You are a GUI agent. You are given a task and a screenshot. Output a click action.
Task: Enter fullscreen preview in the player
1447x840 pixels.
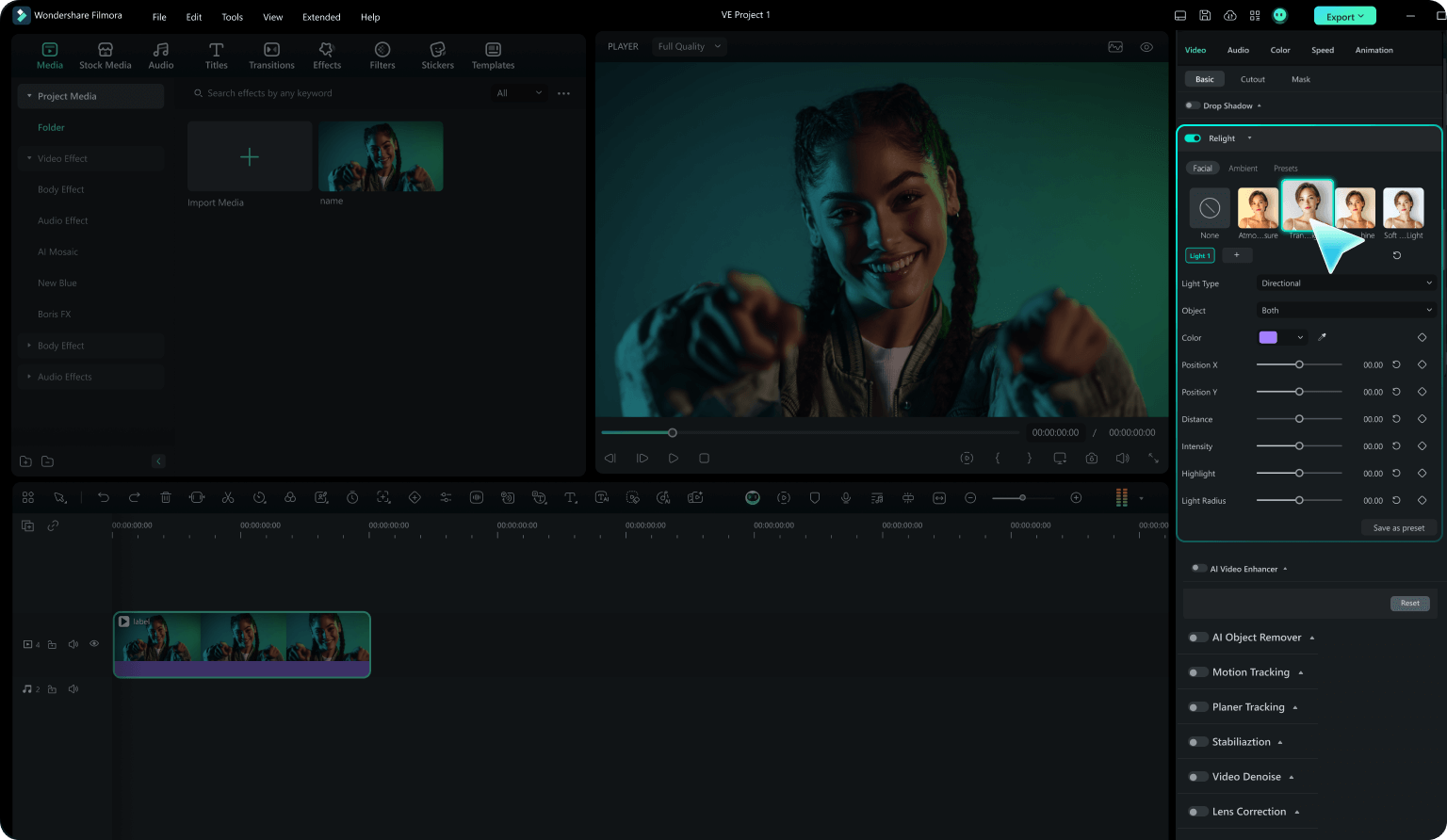(x=1153, y=458)
